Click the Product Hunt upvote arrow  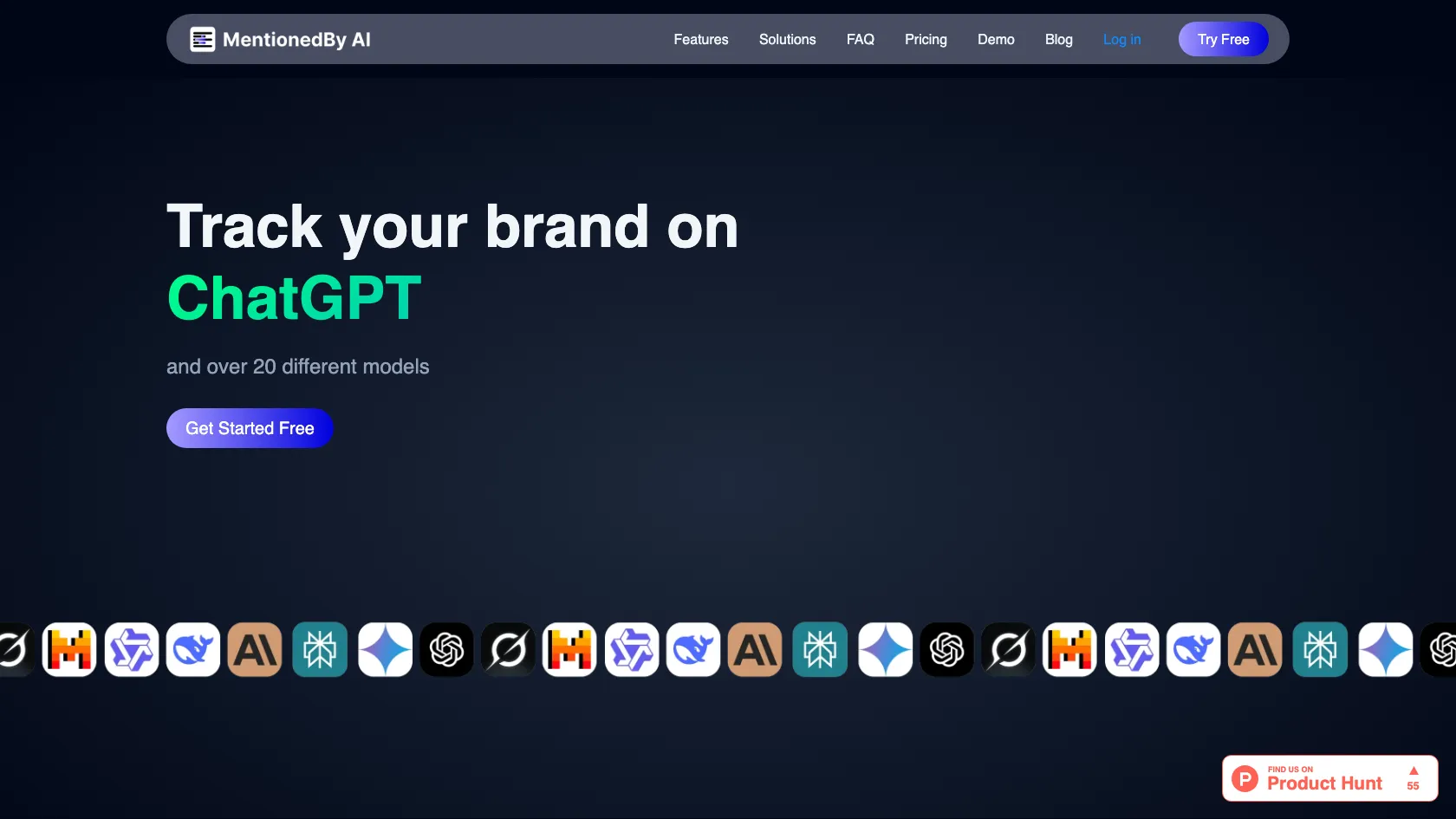click(1414, 770)
